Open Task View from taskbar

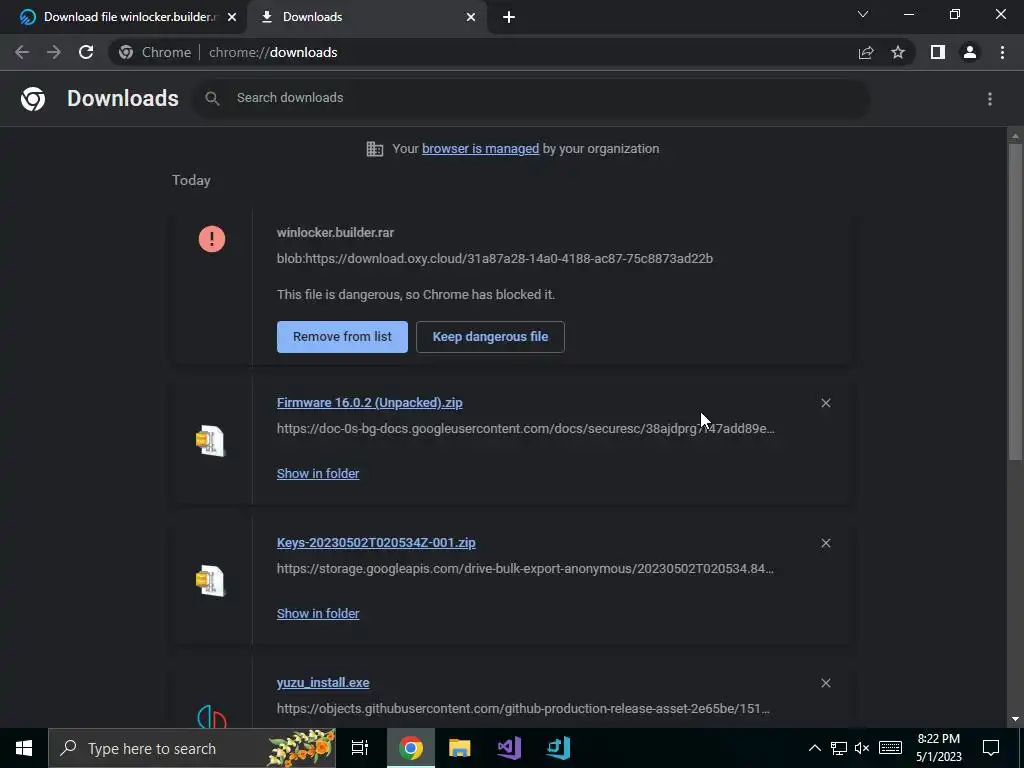pos(360,748)
